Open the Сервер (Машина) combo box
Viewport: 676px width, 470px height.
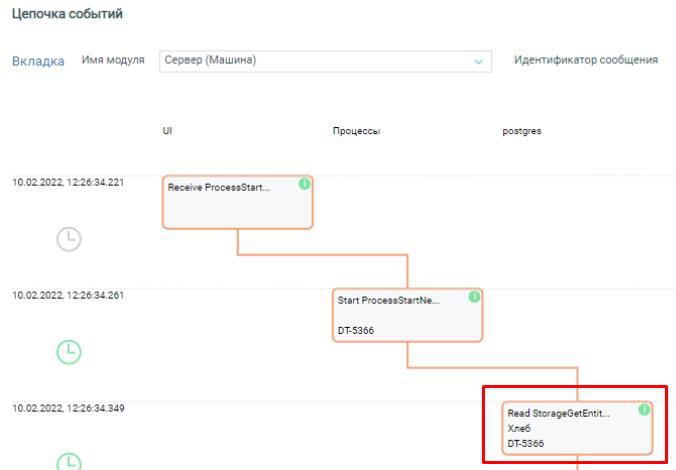pos(315,61)
